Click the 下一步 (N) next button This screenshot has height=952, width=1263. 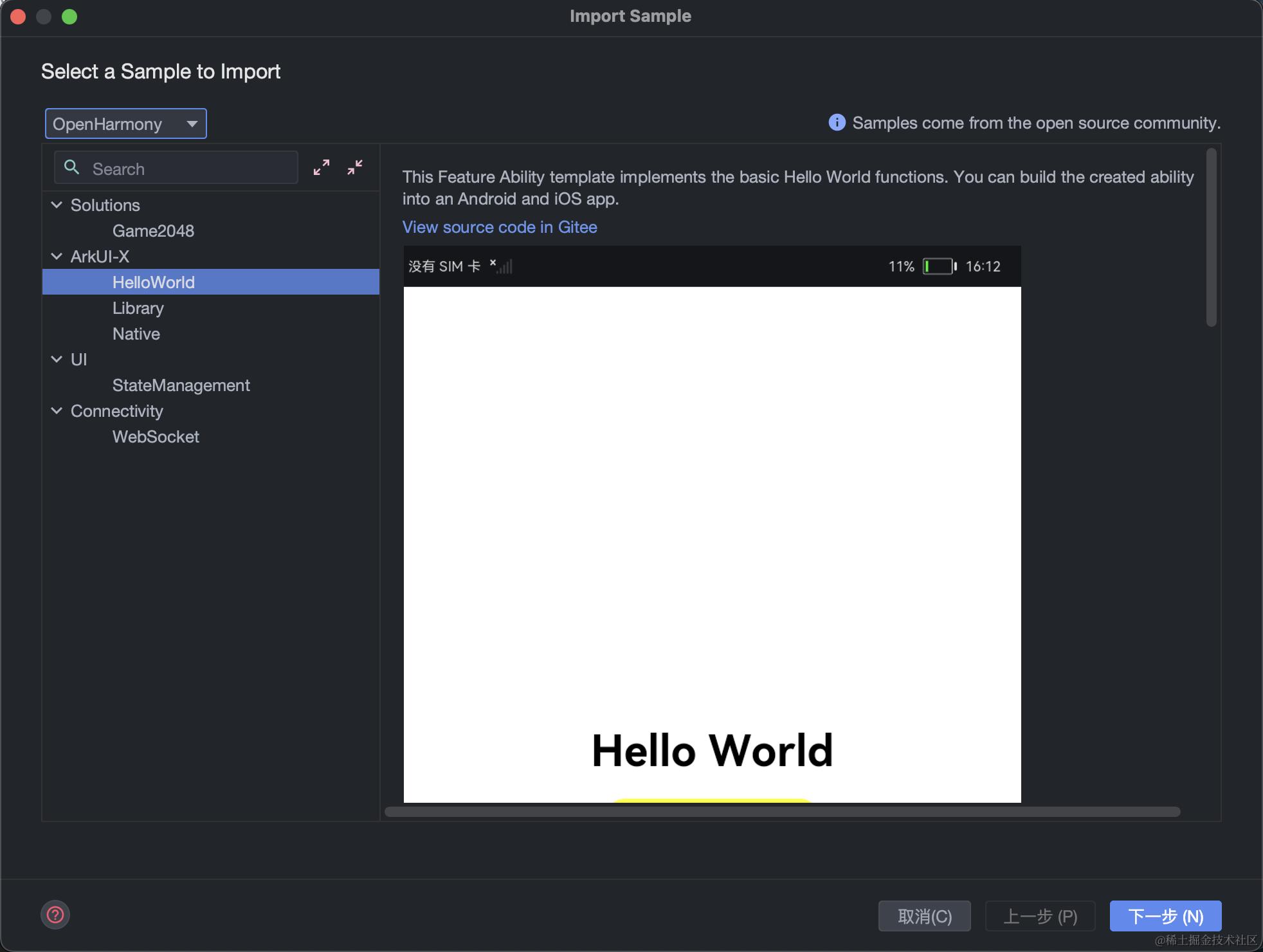pyautogui.click(x=1165, y=916)
